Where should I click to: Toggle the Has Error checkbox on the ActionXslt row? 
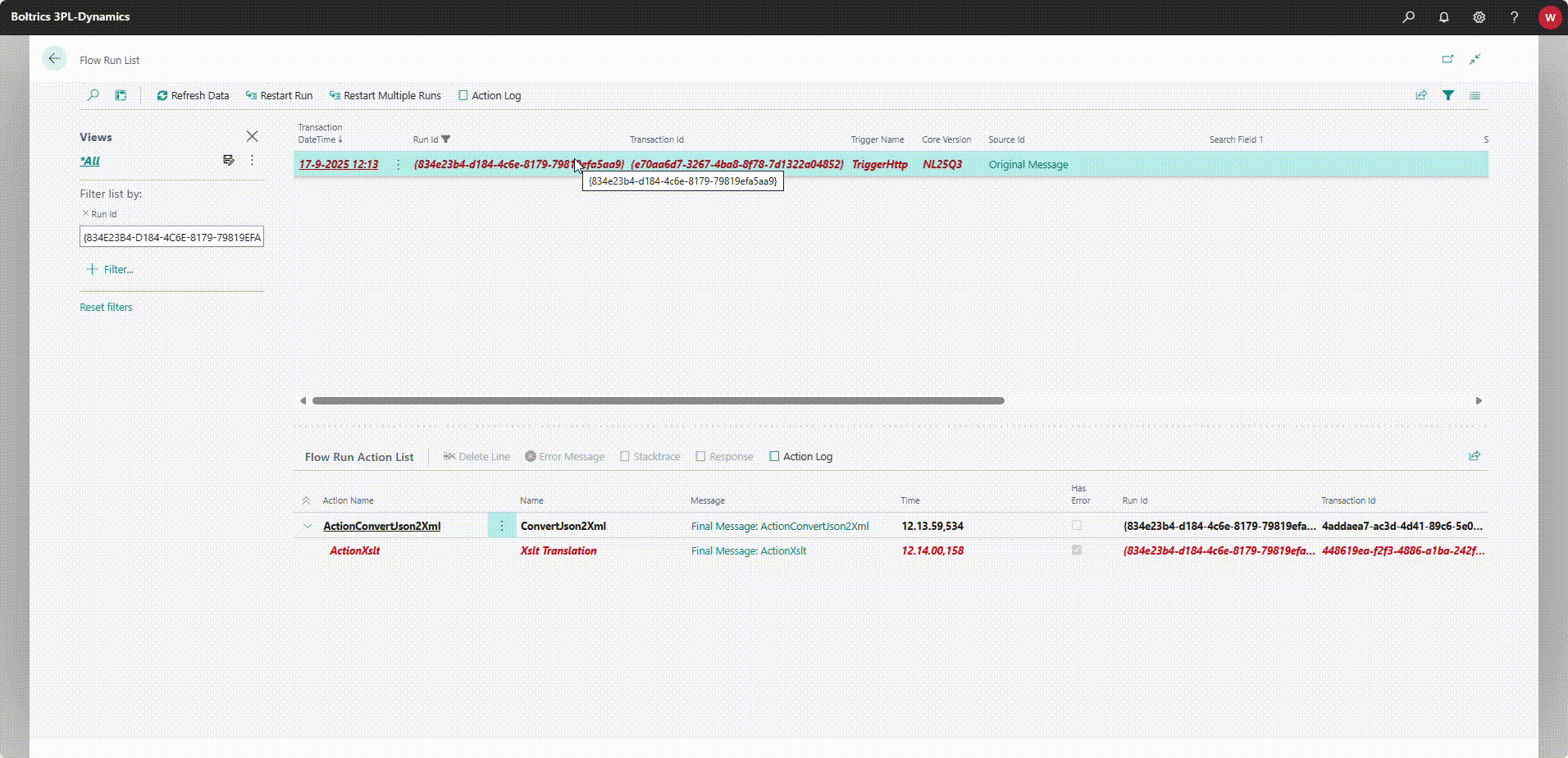[1077, 550]
